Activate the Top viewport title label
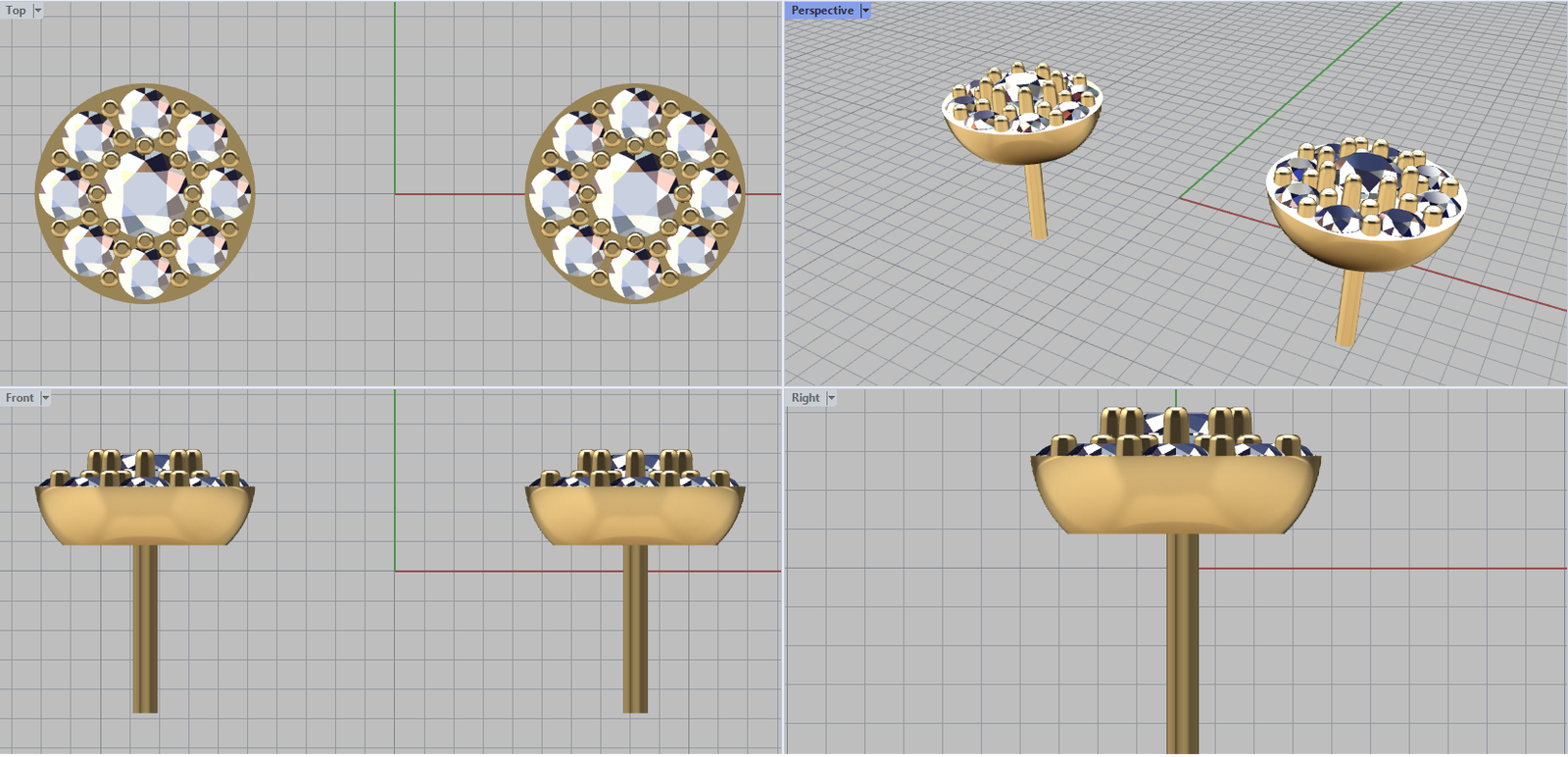 tap(16, 11)
